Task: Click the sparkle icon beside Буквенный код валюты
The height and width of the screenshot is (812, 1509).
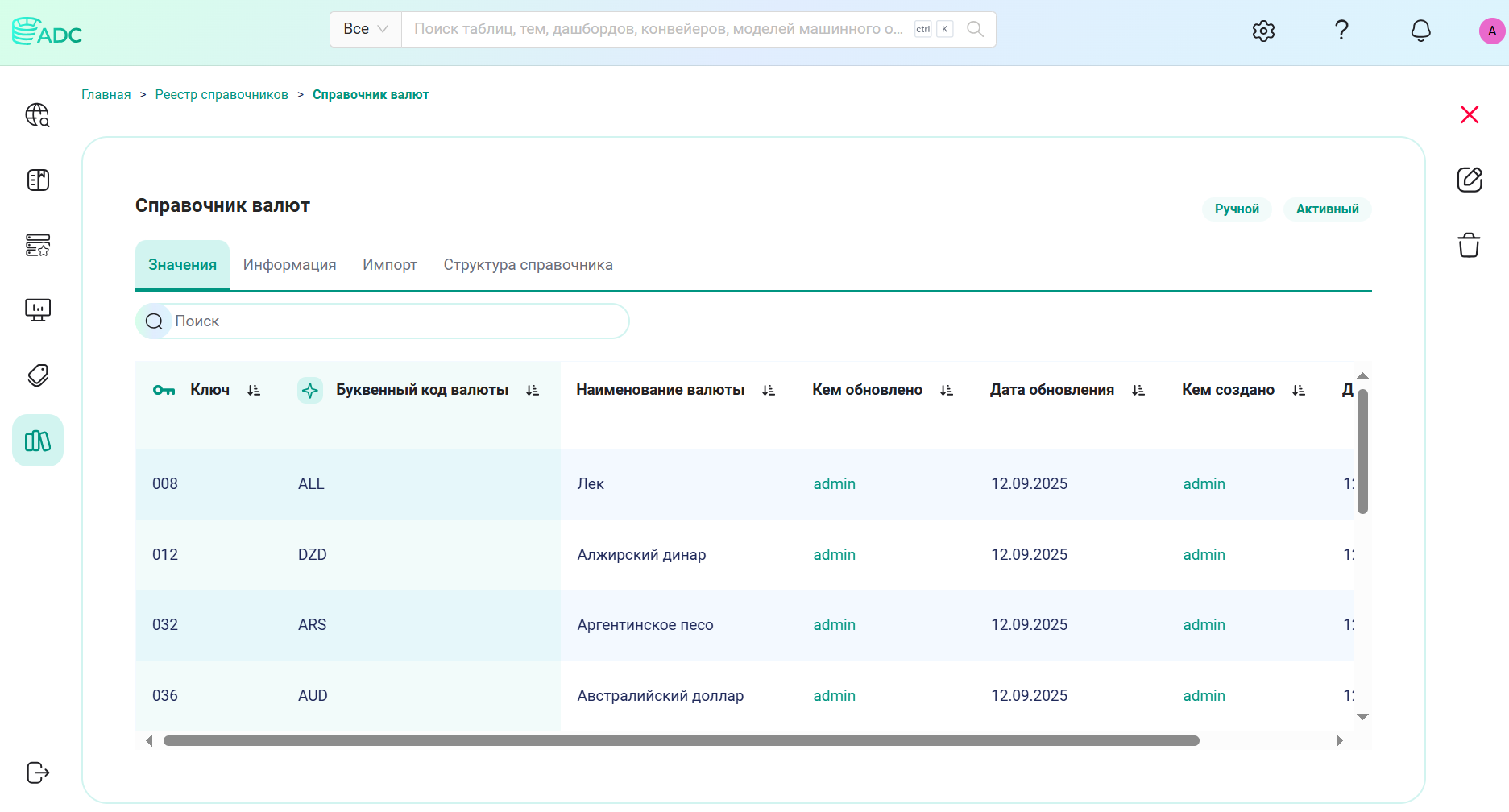Action: (x=310, y=391)
